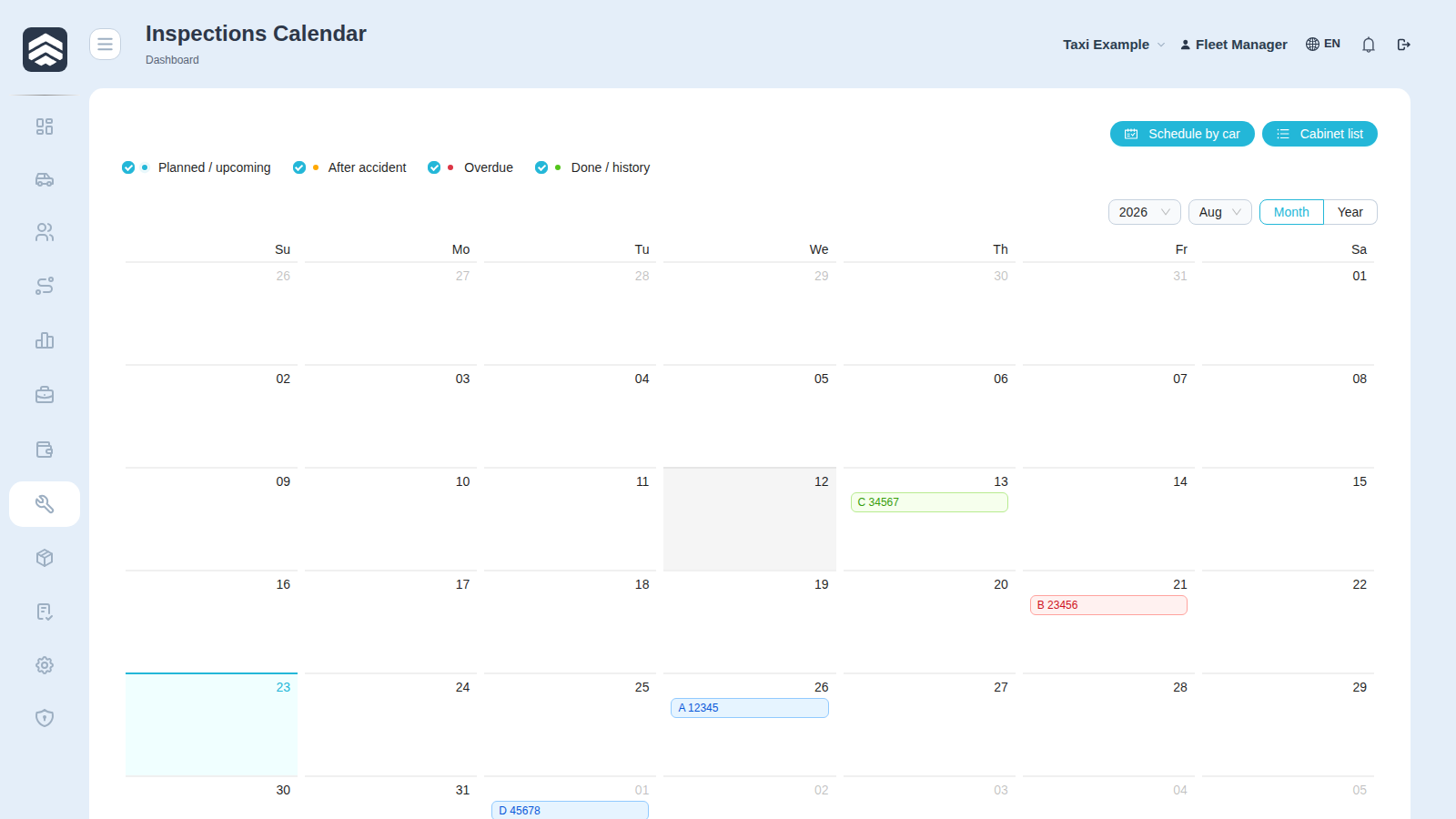Open the cars icon in sidebar

(x=45, y=179)
